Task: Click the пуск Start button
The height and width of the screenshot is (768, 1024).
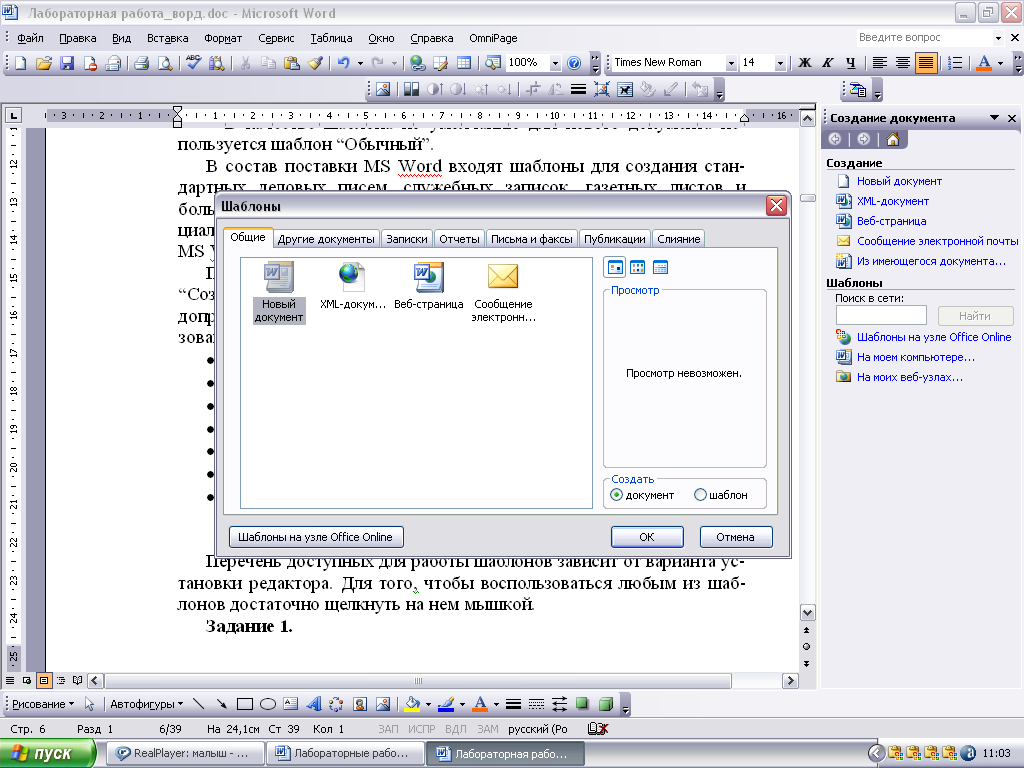Action: 47,753
